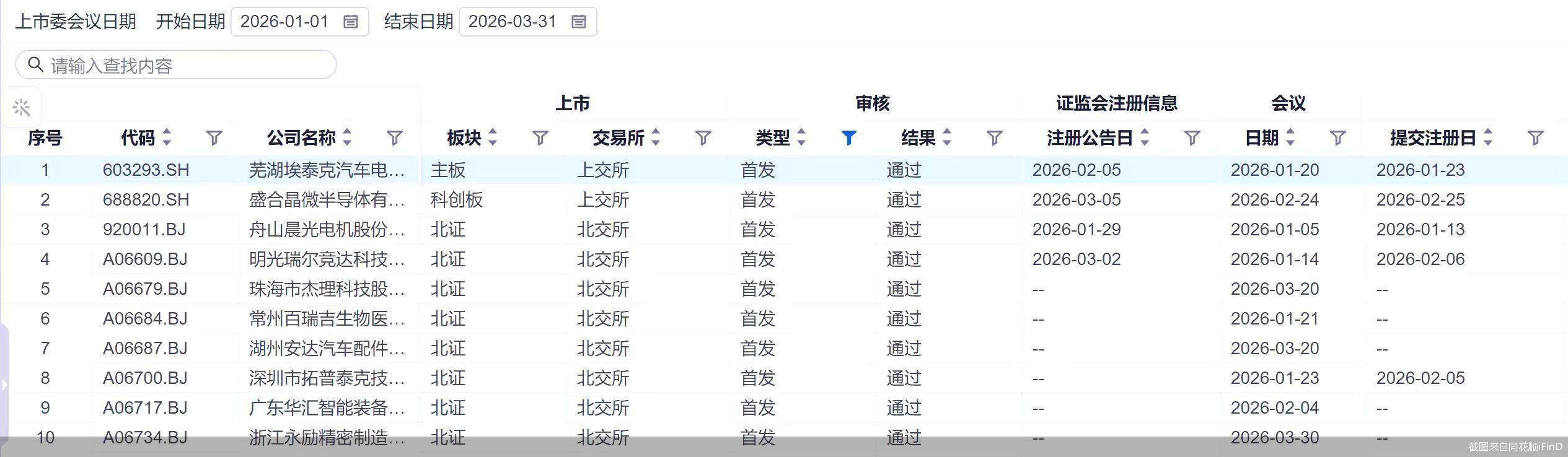
Task: Open filter for 结果 column
Action: click(994, 137)
